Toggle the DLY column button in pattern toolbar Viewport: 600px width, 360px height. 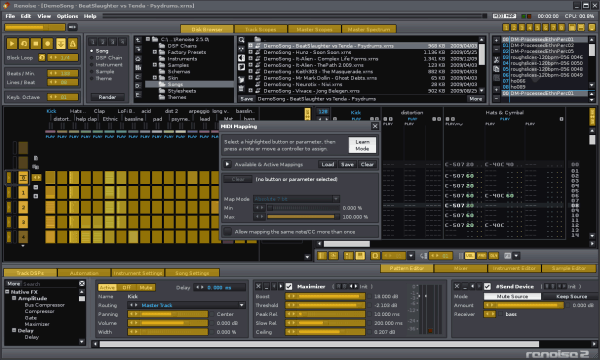click(x=494, y=256)
